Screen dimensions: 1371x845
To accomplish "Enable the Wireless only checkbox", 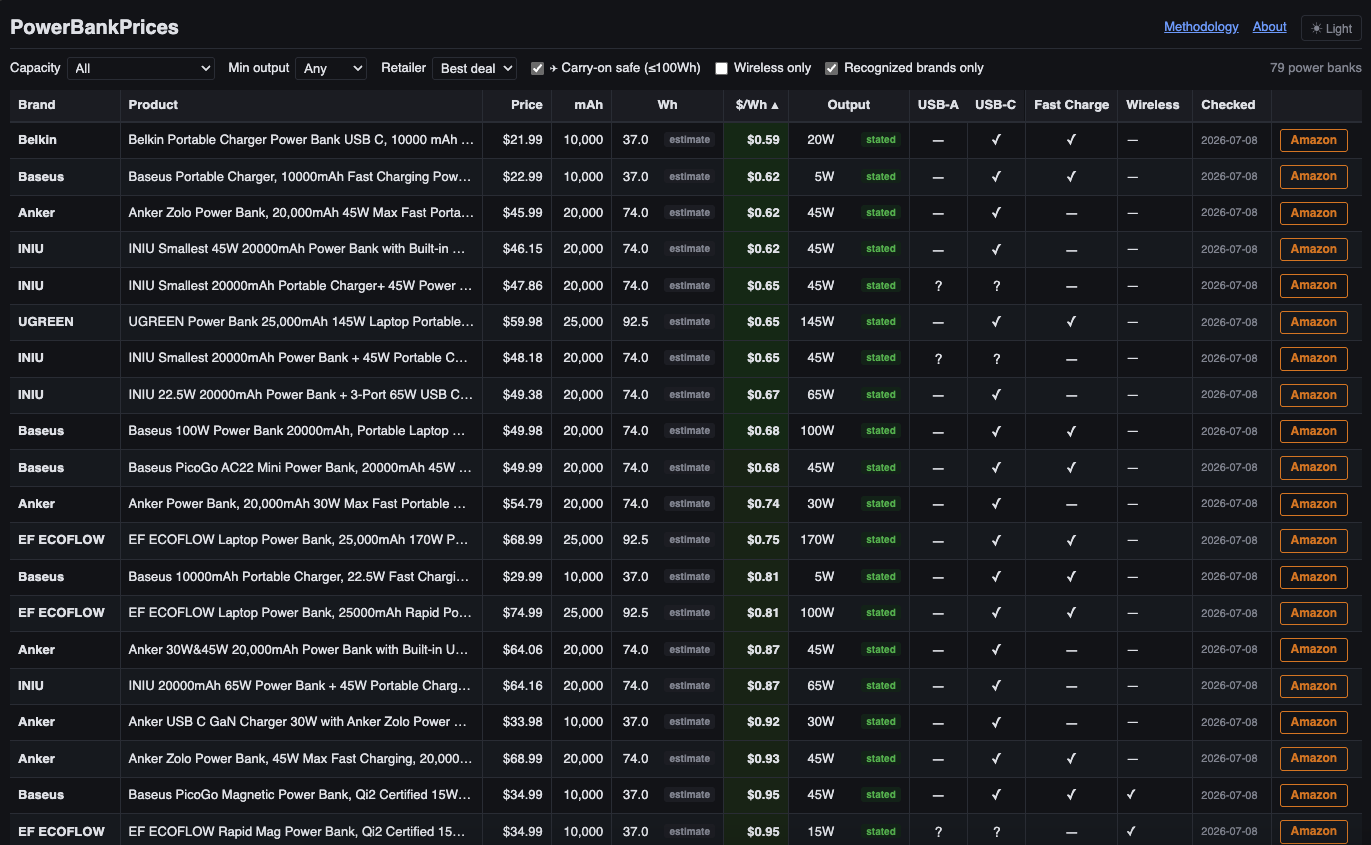I will [721, 68].
